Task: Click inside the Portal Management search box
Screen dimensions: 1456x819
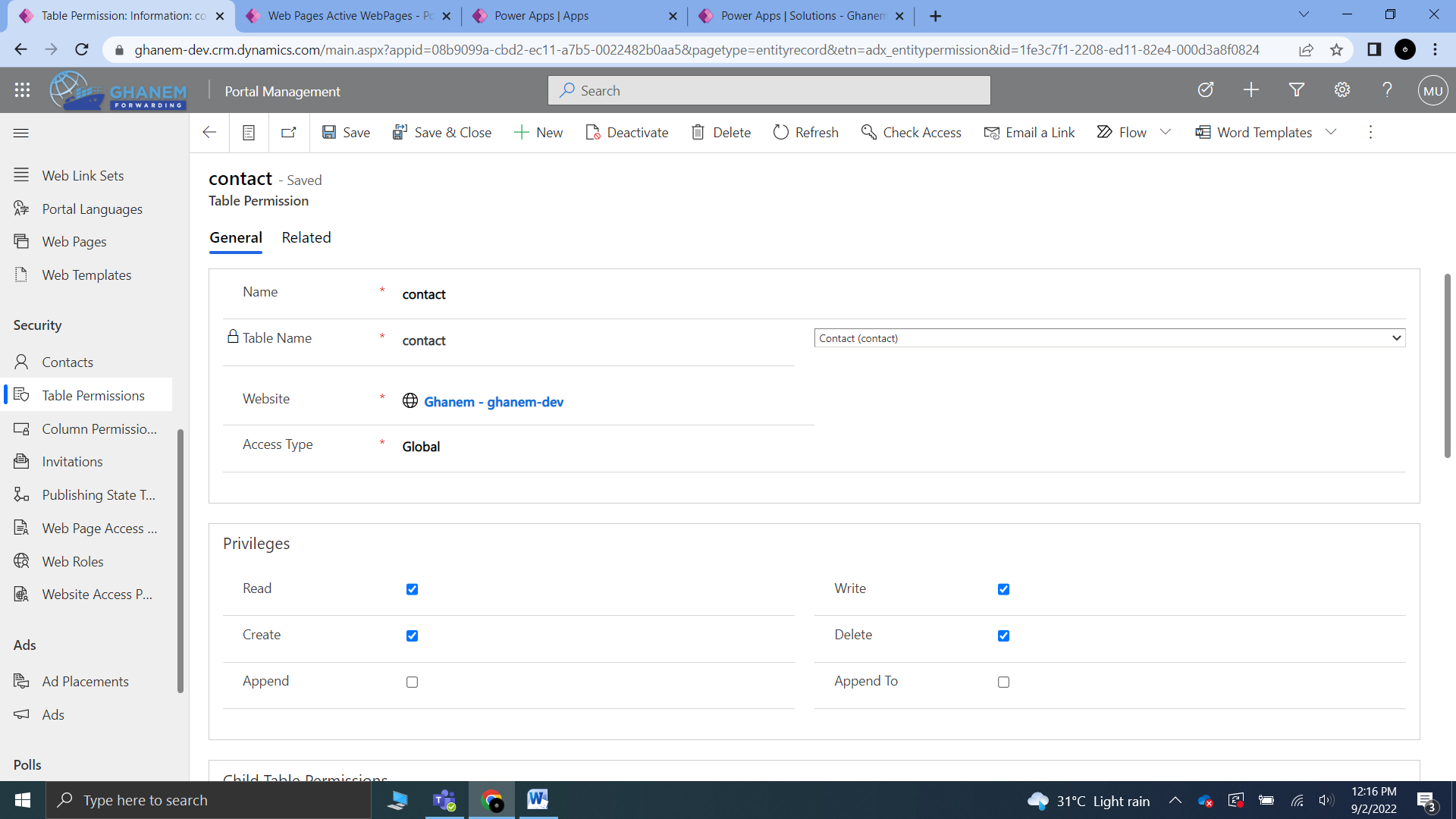Action: click(768, 90)
